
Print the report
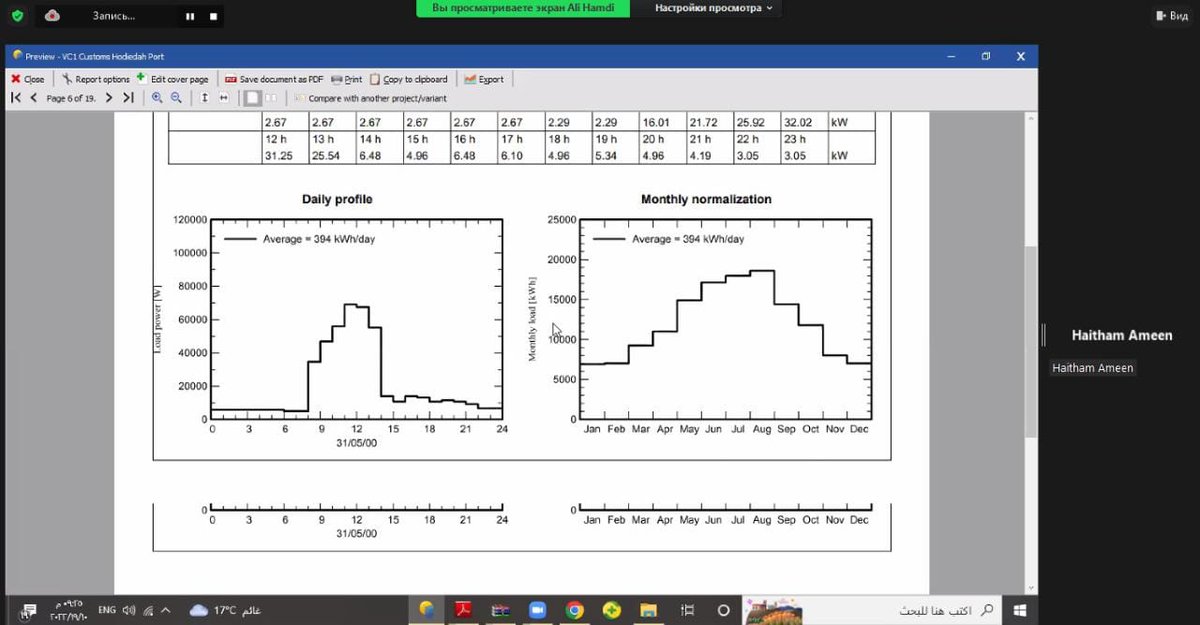[346, 79]
